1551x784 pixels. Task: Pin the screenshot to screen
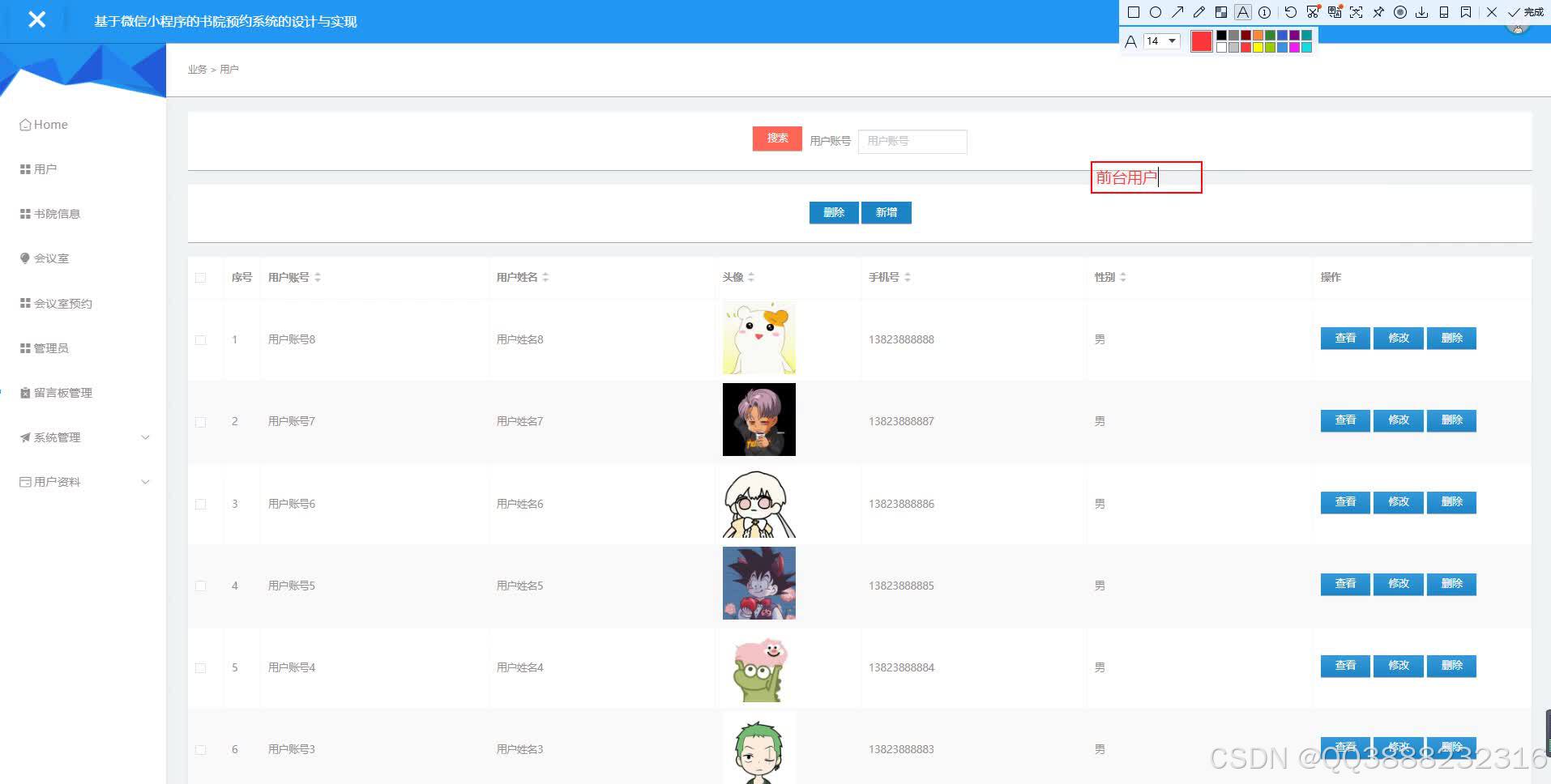click(1378, 12)
